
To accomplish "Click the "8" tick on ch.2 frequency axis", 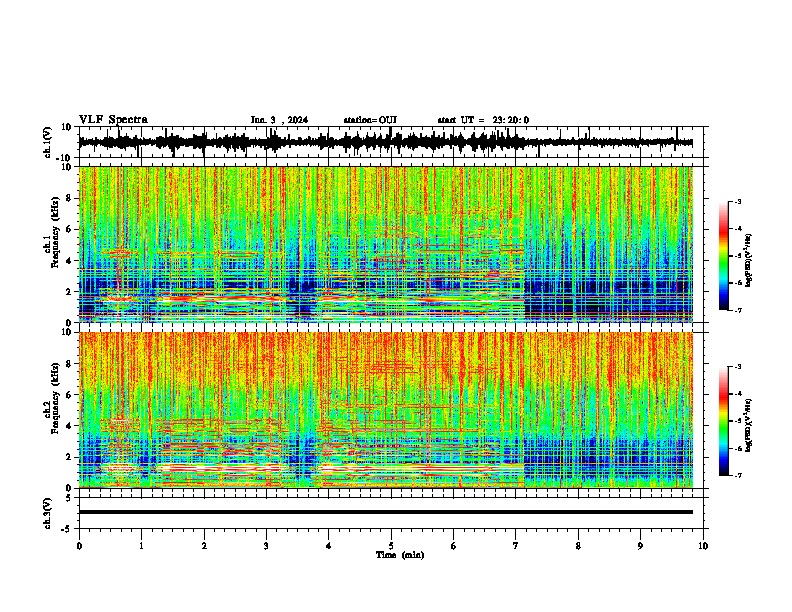I will coord(70,364).
